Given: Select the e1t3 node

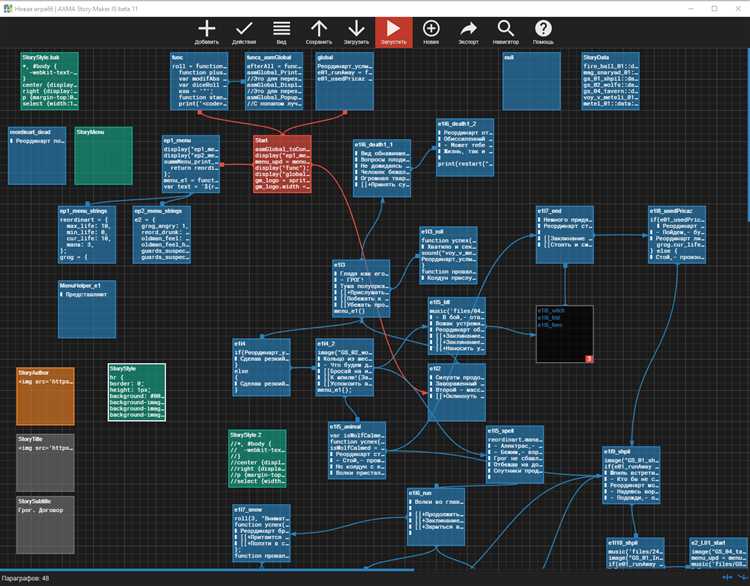Looking at the screenshot, I should pyautogui.click(x=361, y=289).
